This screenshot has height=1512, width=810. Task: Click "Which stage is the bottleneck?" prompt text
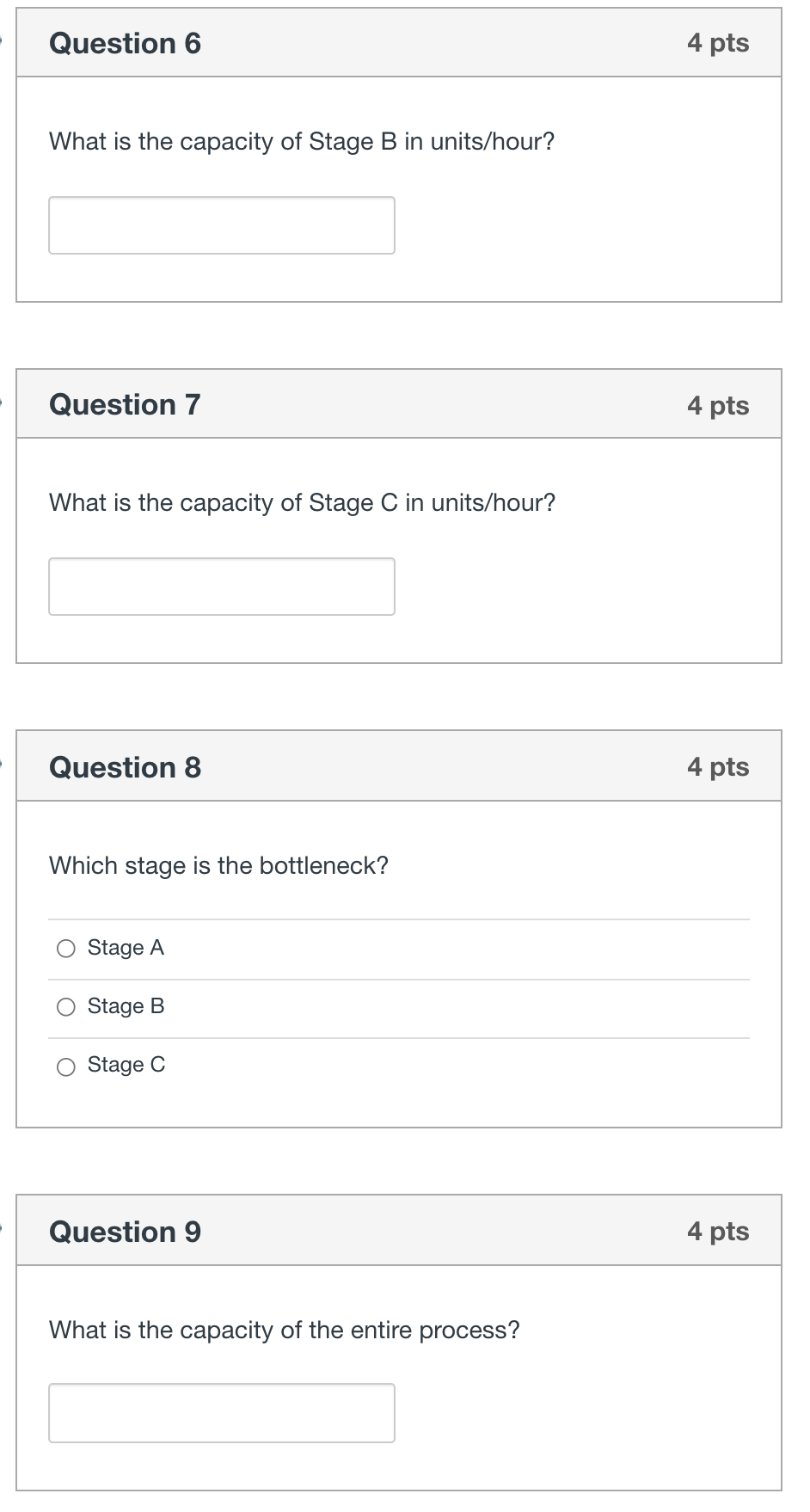pos(218,865)
